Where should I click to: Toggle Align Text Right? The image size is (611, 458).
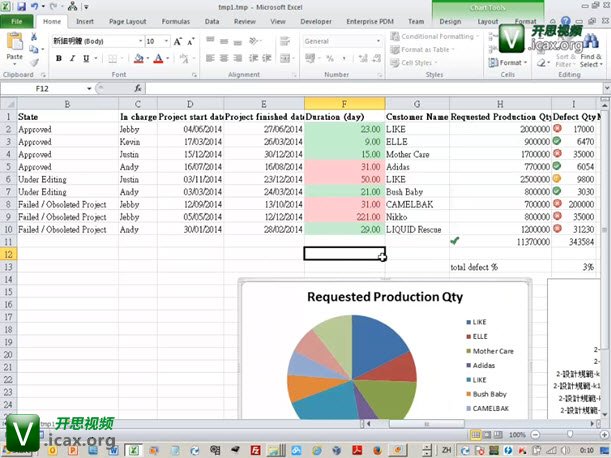coord(238,58)
